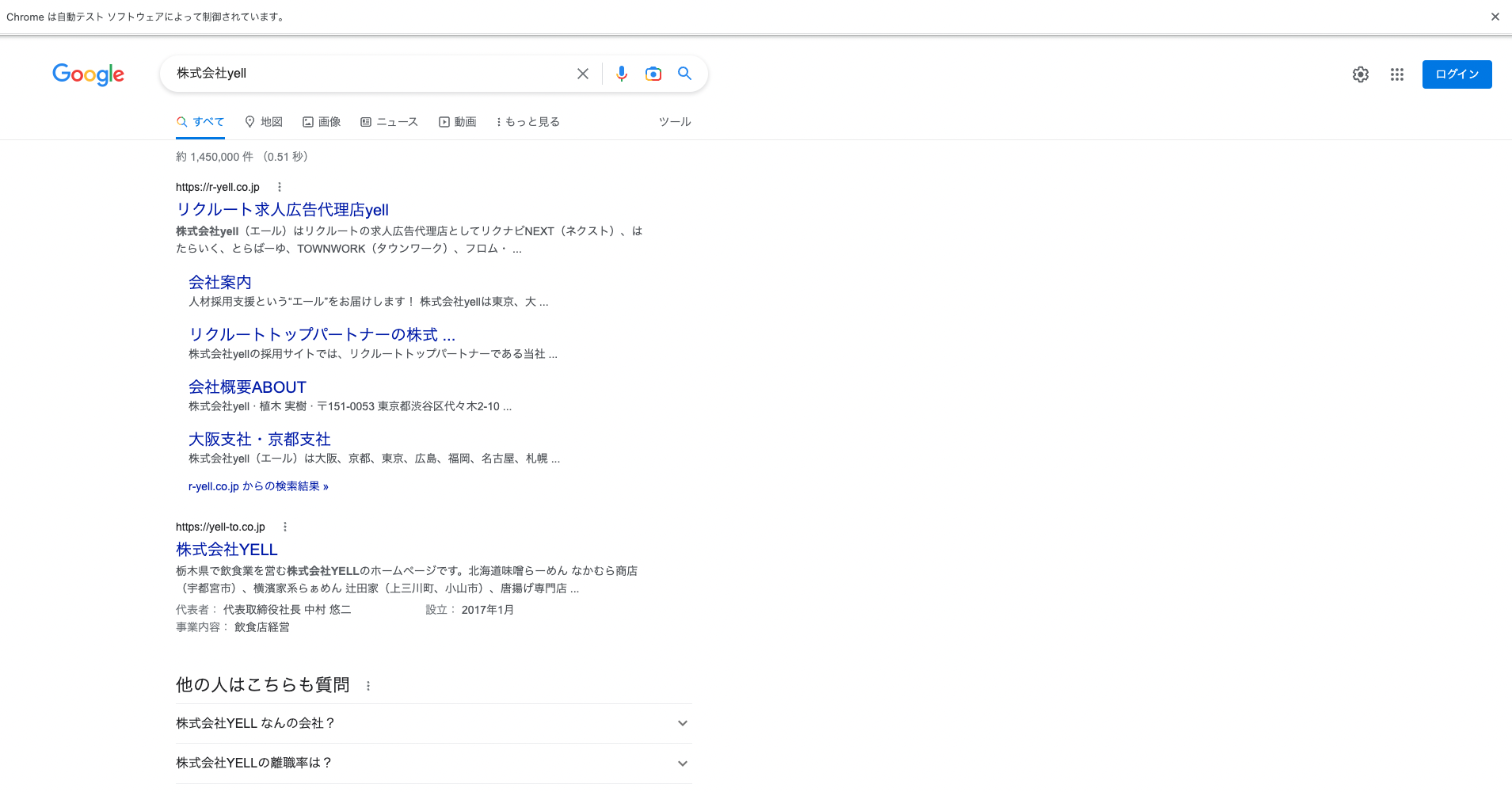Switch to the 動画 tab
Screen dimensions: 1512x792
[458, 122]
